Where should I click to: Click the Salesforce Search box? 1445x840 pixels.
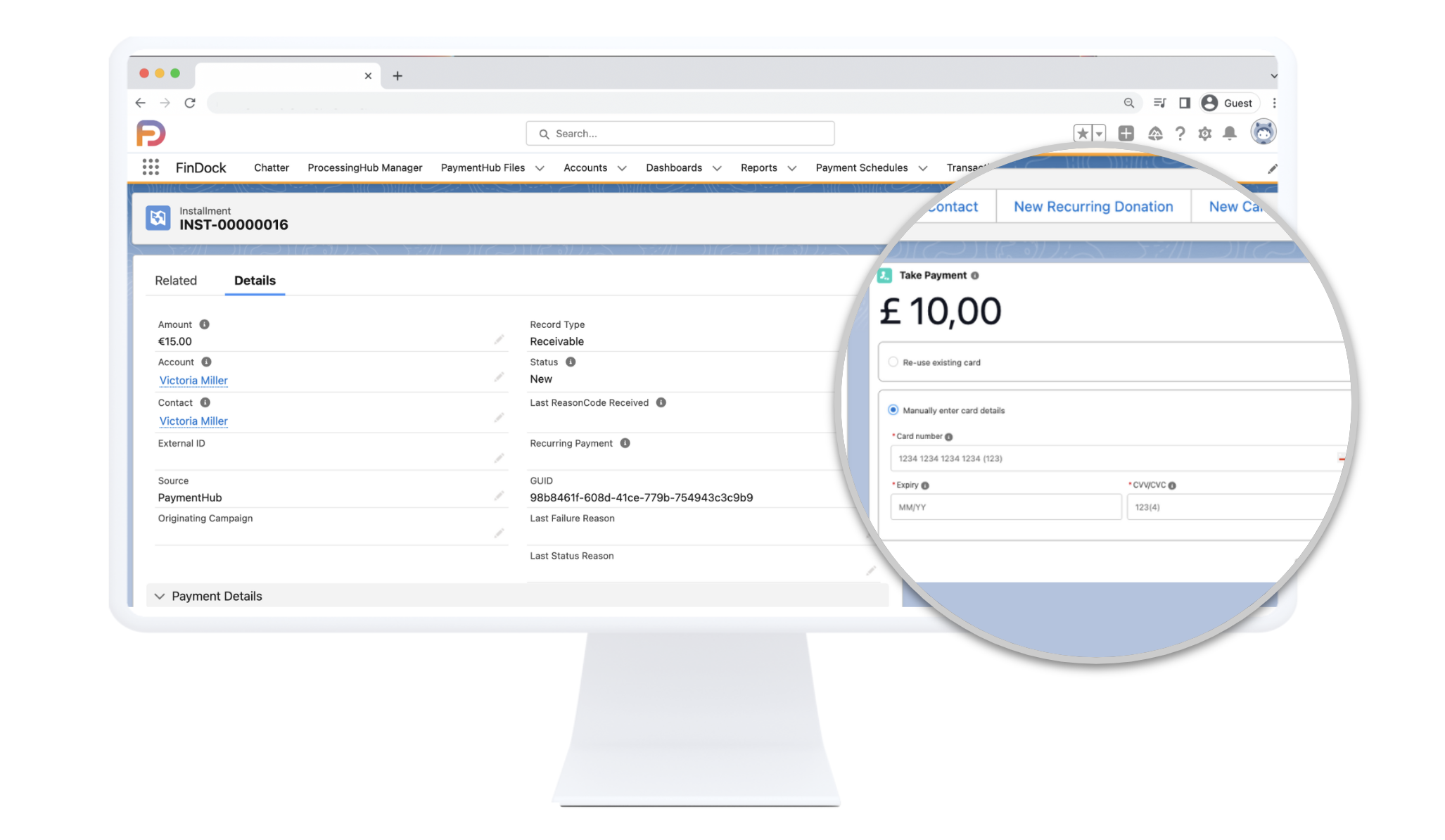point(680,133)
